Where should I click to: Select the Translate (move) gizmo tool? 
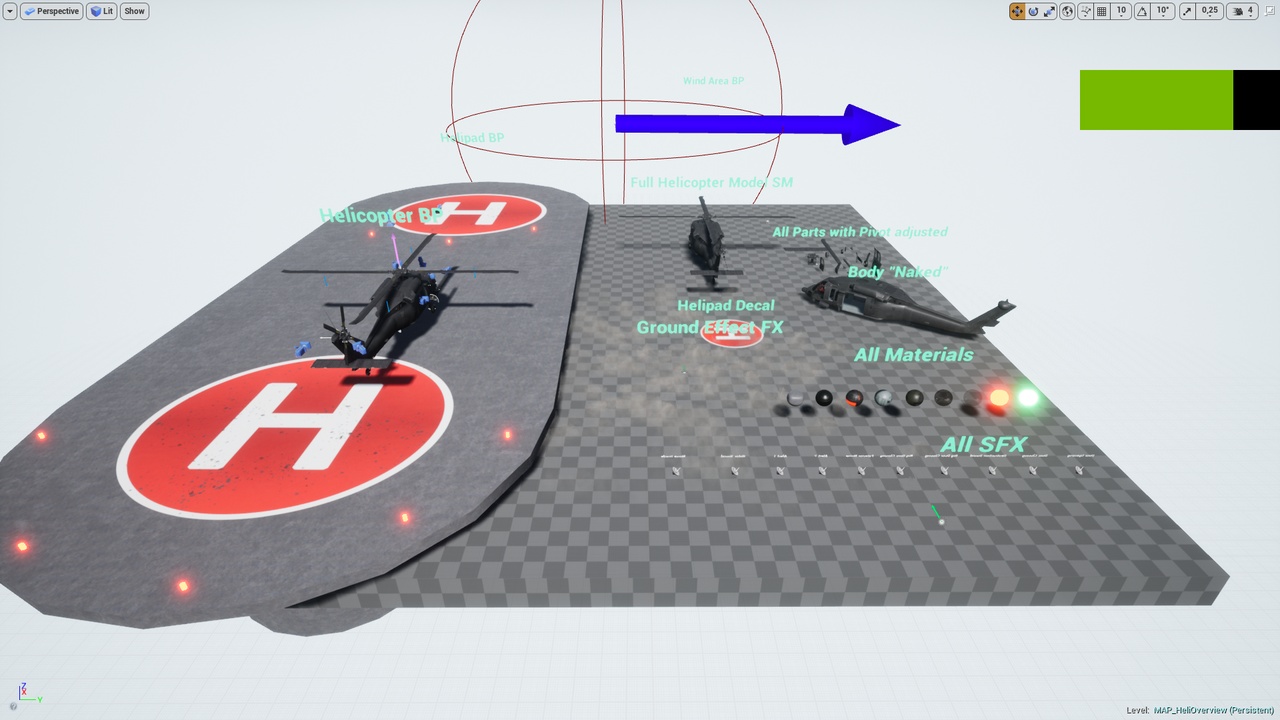(x=1017, y=11)
